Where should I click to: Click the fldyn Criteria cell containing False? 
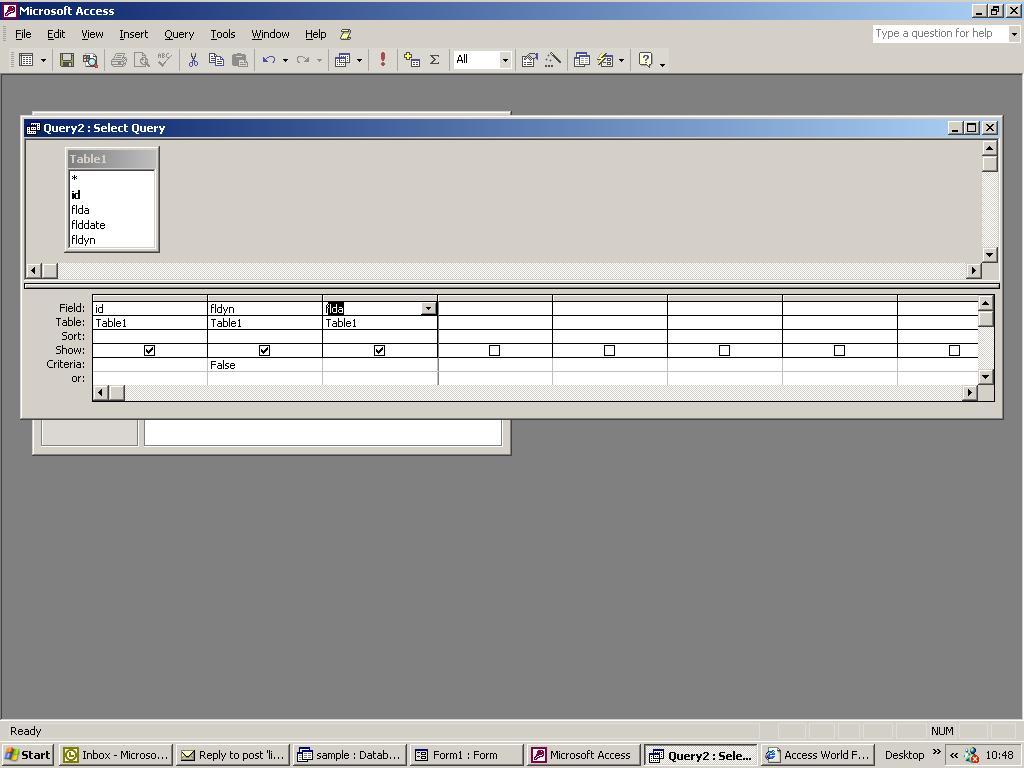(264, 365)
